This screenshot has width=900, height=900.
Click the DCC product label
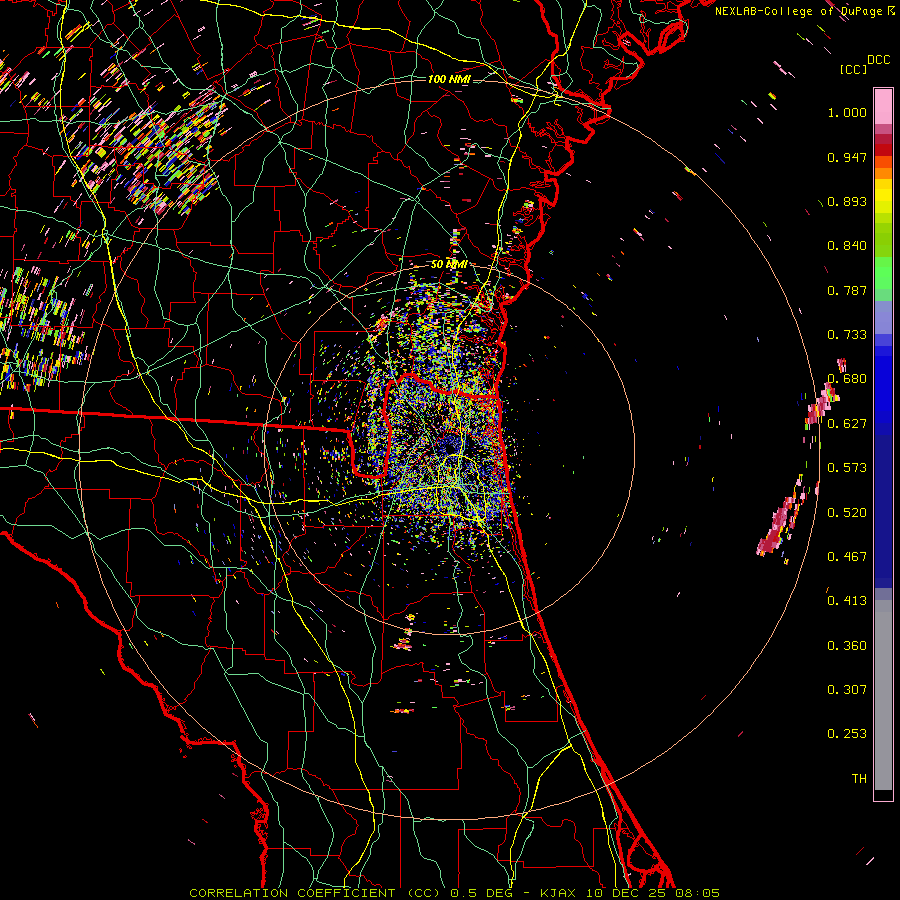878,60
